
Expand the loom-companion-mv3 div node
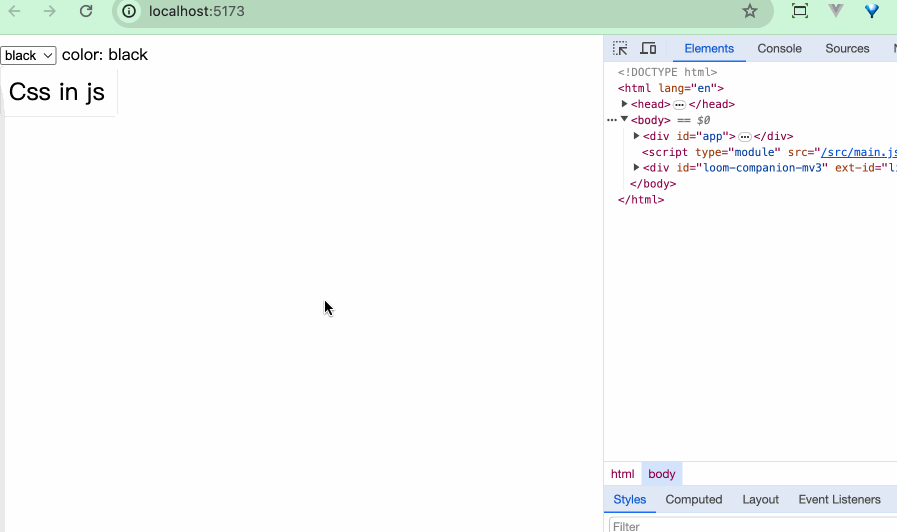tap(637, 168)
